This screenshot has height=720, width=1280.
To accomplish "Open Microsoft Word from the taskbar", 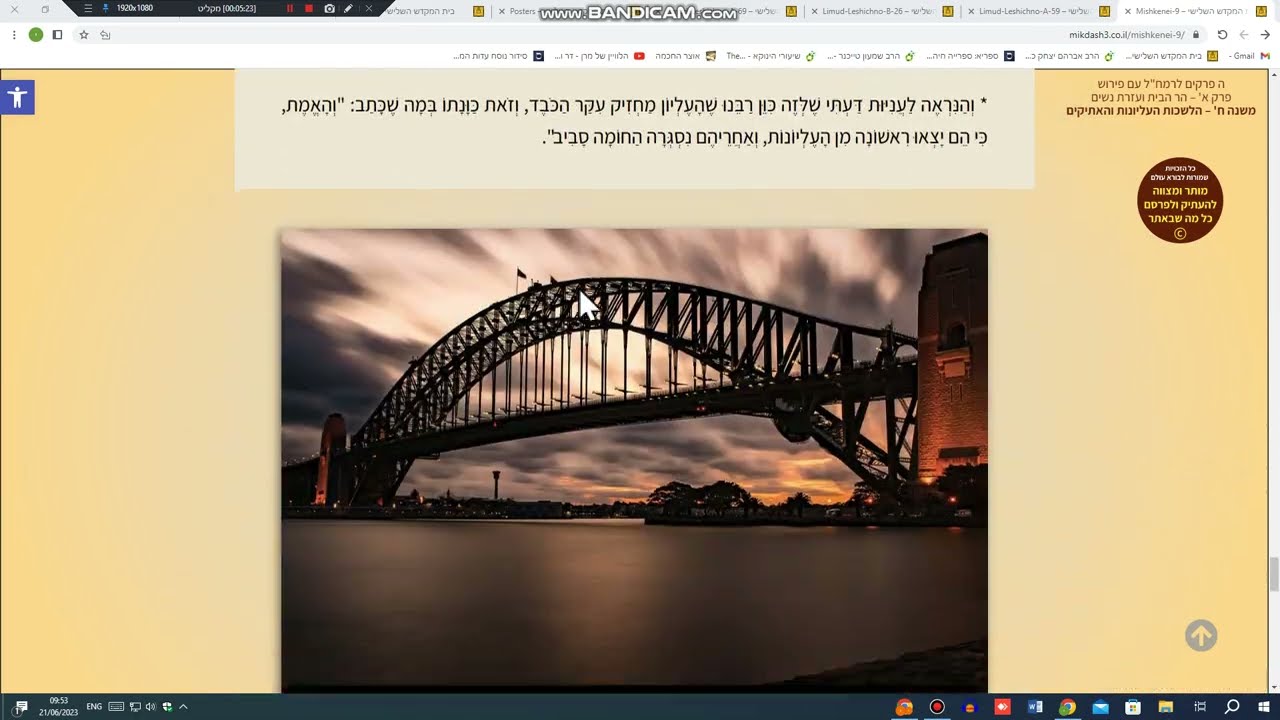I will (x=1035, y=706).
